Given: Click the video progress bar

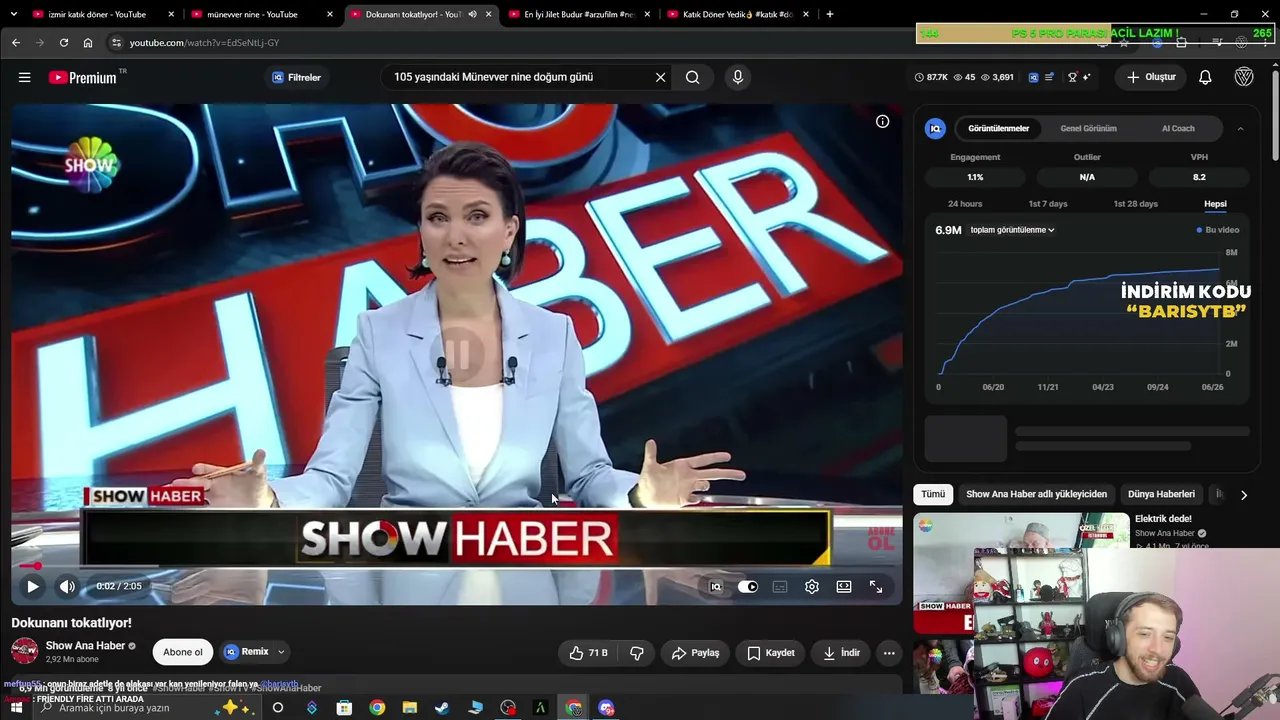Looking at the screenshot, I should [x=457, y=567].
